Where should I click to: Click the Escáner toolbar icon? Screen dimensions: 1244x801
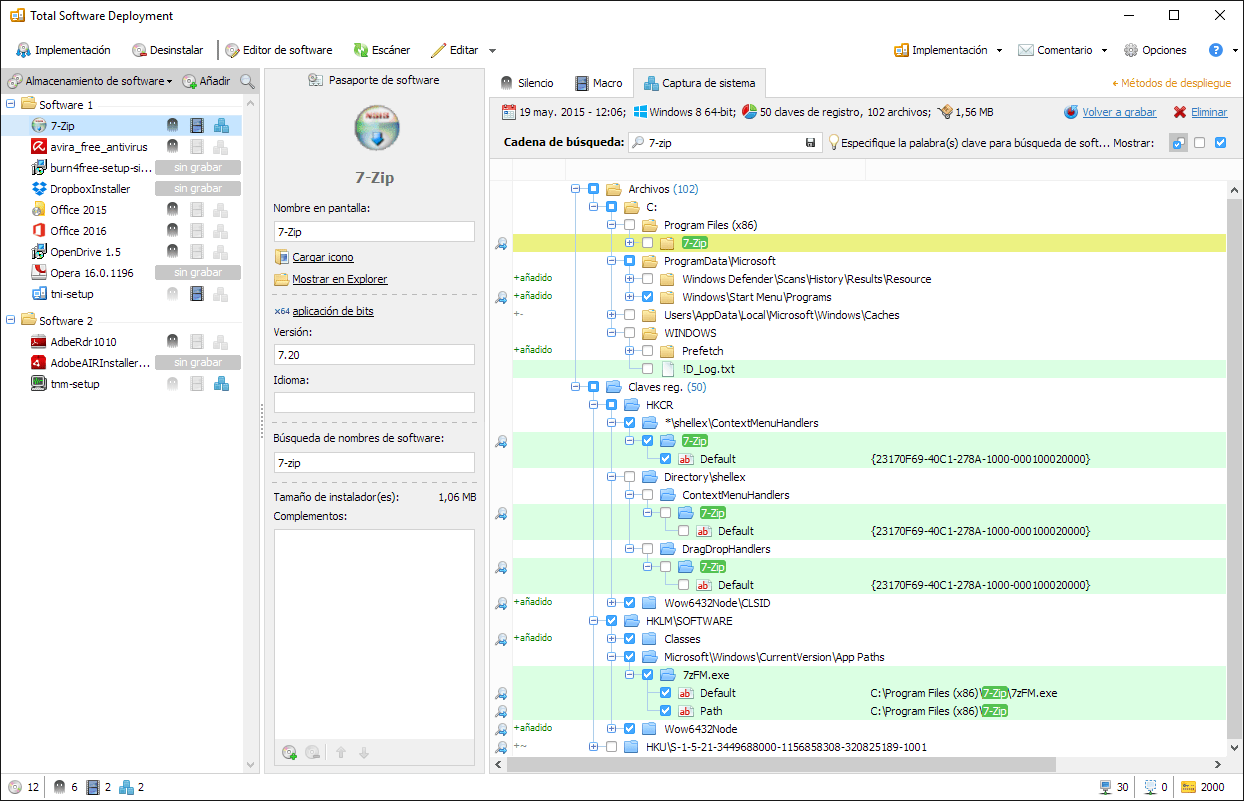[x=361, y=50]
